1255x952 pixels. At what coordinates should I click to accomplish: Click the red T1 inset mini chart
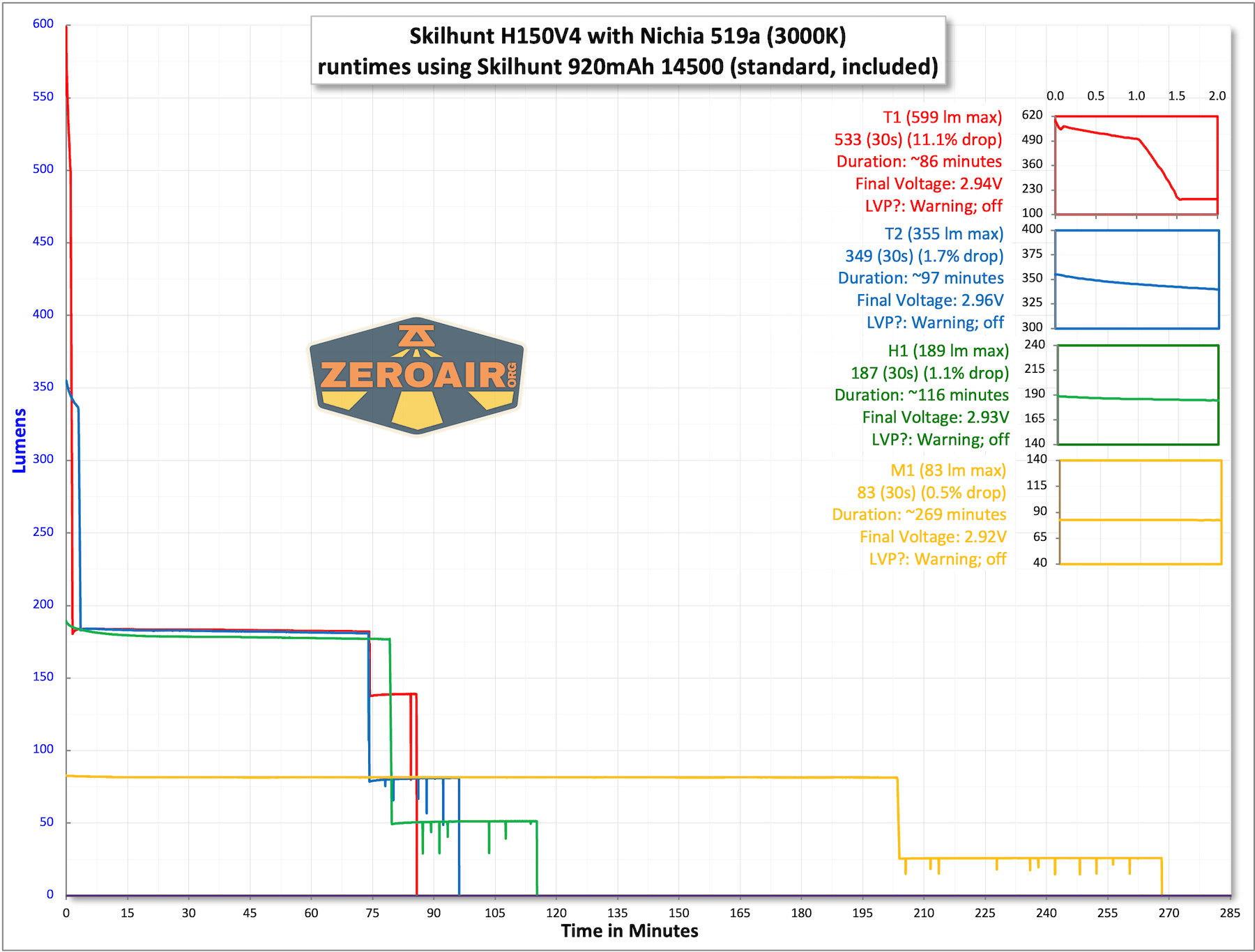click(x=1136, y=165)
